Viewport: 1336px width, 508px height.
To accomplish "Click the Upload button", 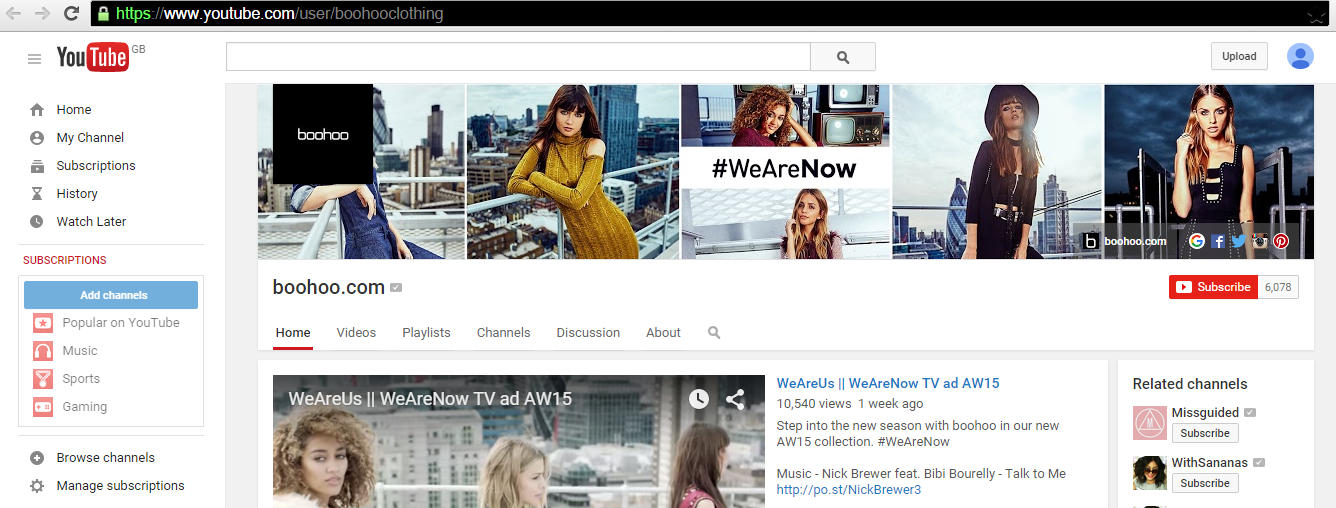I will click(1239, 56).
